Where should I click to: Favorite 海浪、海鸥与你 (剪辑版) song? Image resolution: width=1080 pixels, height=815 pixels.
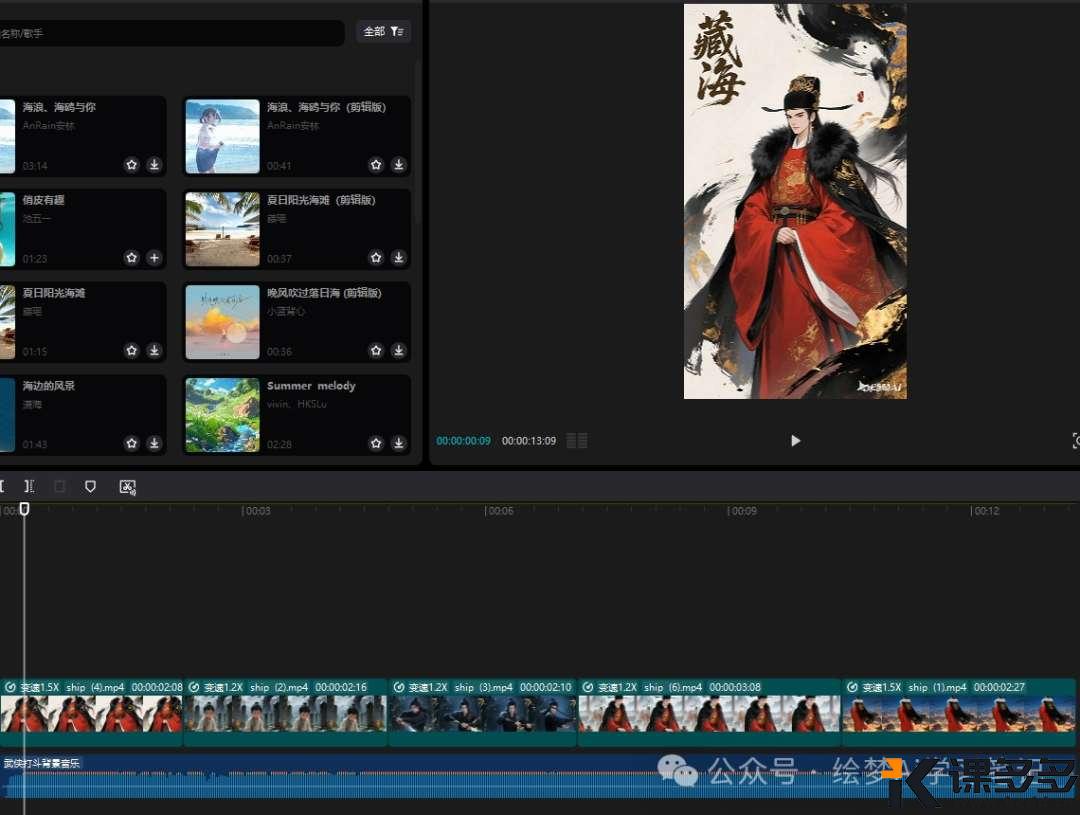(x=376, y=165)
